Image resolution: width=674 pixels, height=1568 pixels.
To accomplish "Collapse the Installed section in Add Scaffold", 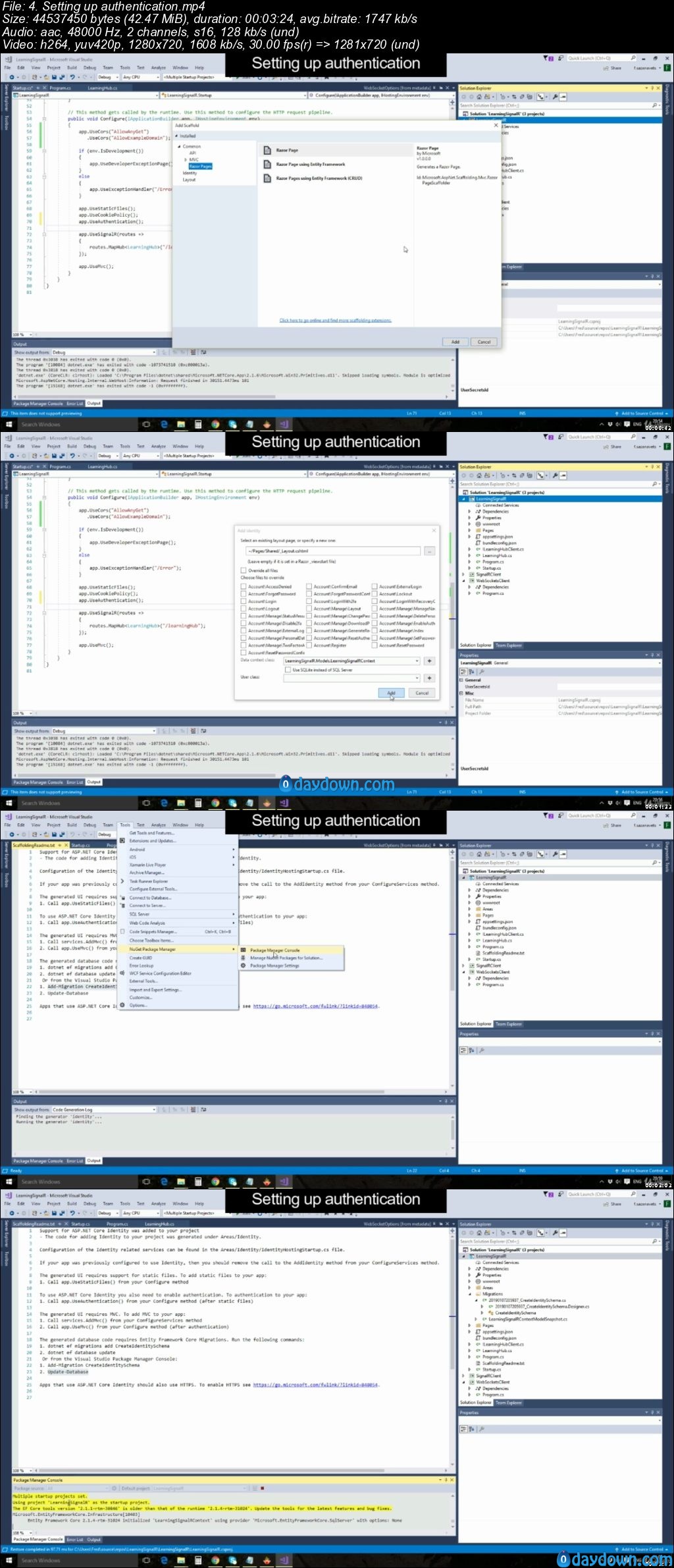I will click(x=177, y=136).
